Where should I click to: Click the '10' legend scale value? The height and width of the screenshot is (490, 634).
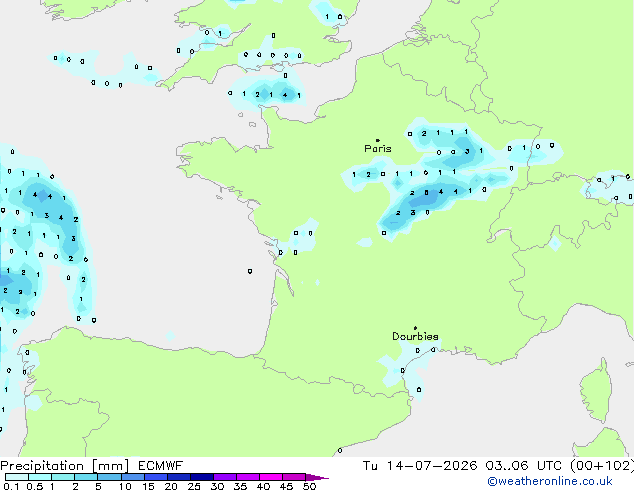click(125, 486)
